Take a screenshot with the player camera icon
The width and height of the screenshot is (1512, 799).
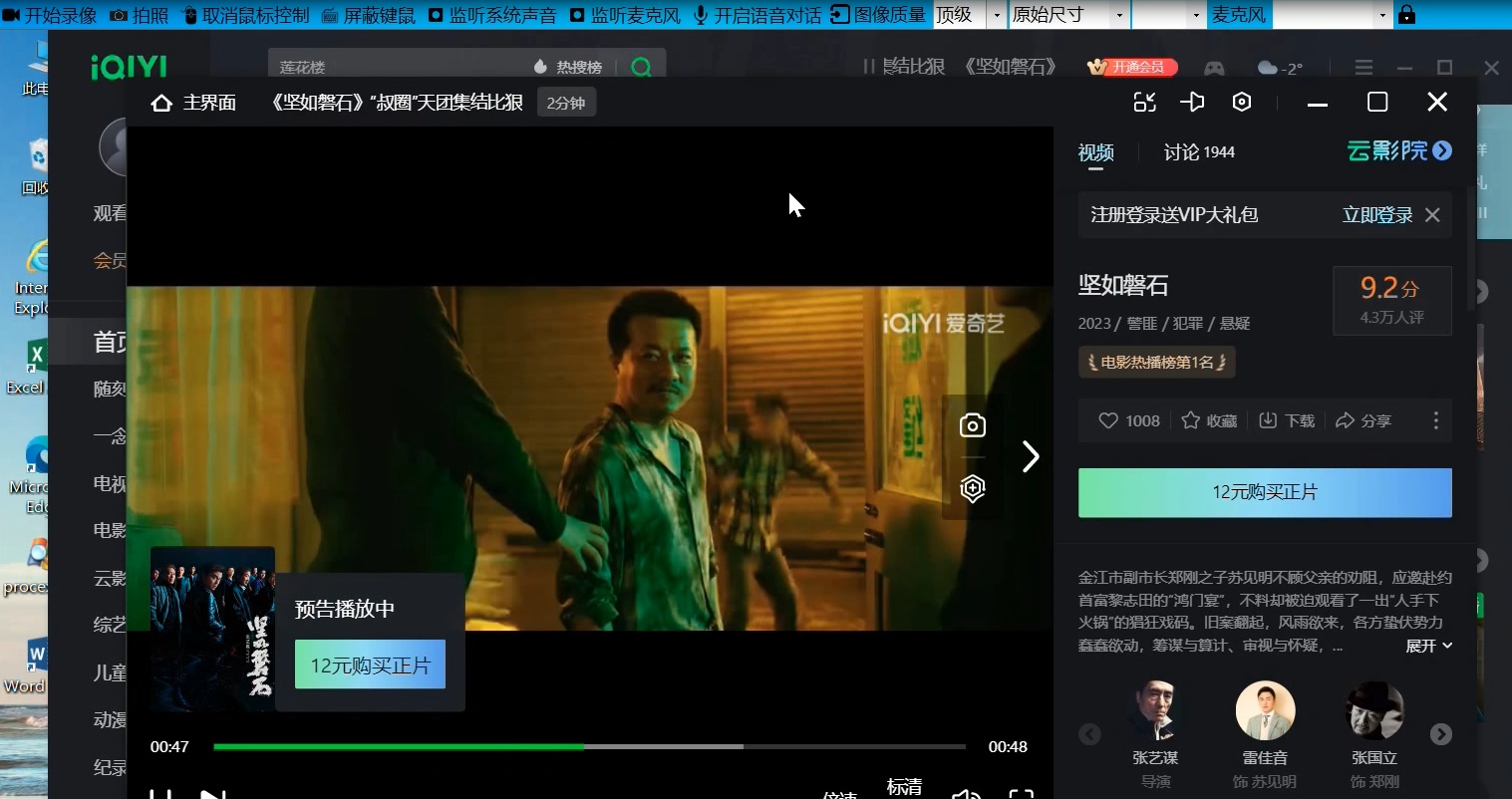972,424
